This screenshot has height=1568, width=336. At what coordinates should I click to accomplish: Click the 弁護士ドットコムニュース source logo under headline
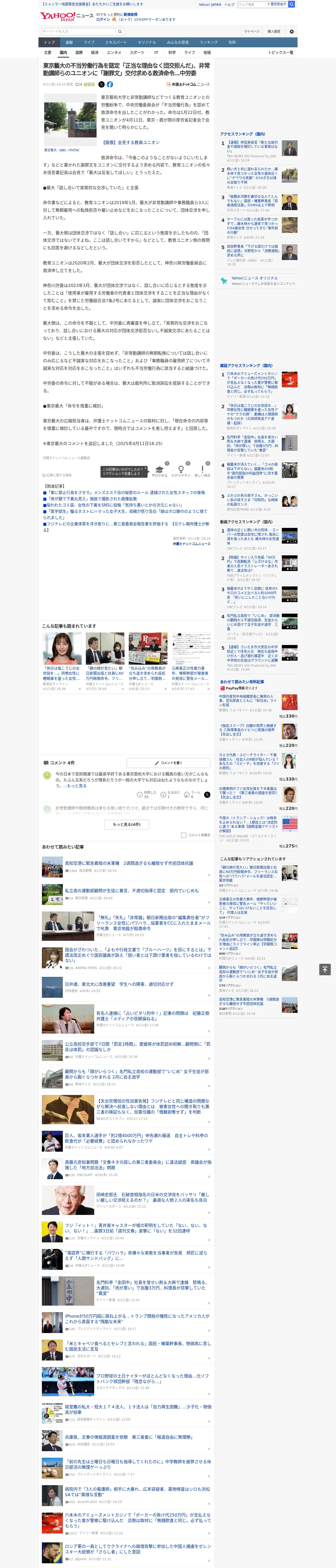188,85
